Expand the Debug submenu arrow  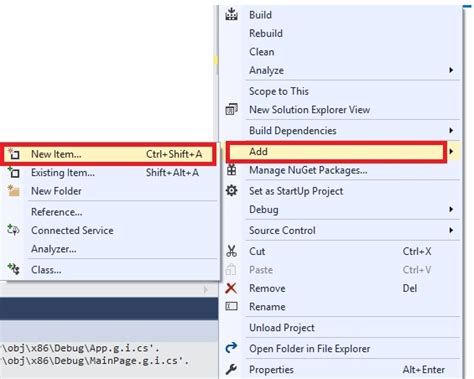[x=451, y=209]
